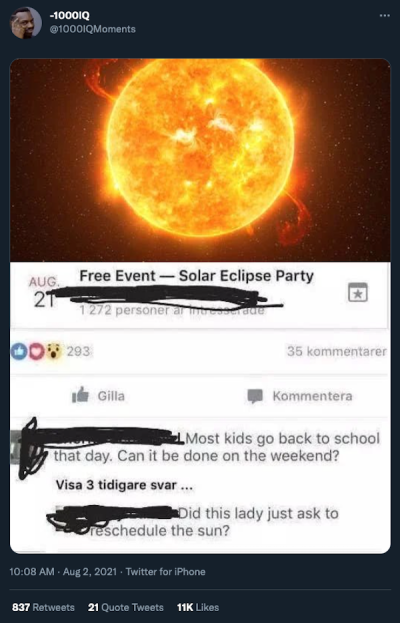
Task: Click the Free Event Solar Eclipse Party title
Action: pyautogui.click(x=197, y=275)
